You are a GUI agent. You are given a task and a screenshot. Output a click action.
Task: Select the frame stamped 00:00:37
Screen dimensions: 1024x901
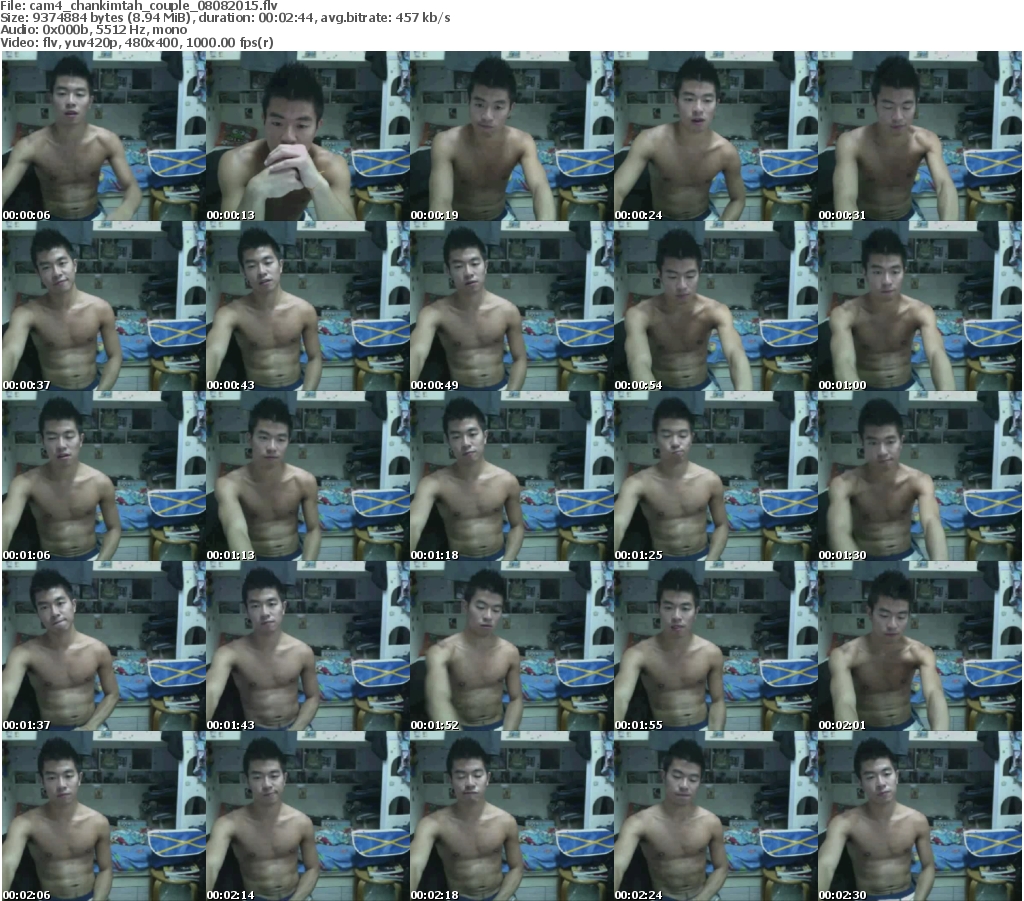(x=104, y=306)
